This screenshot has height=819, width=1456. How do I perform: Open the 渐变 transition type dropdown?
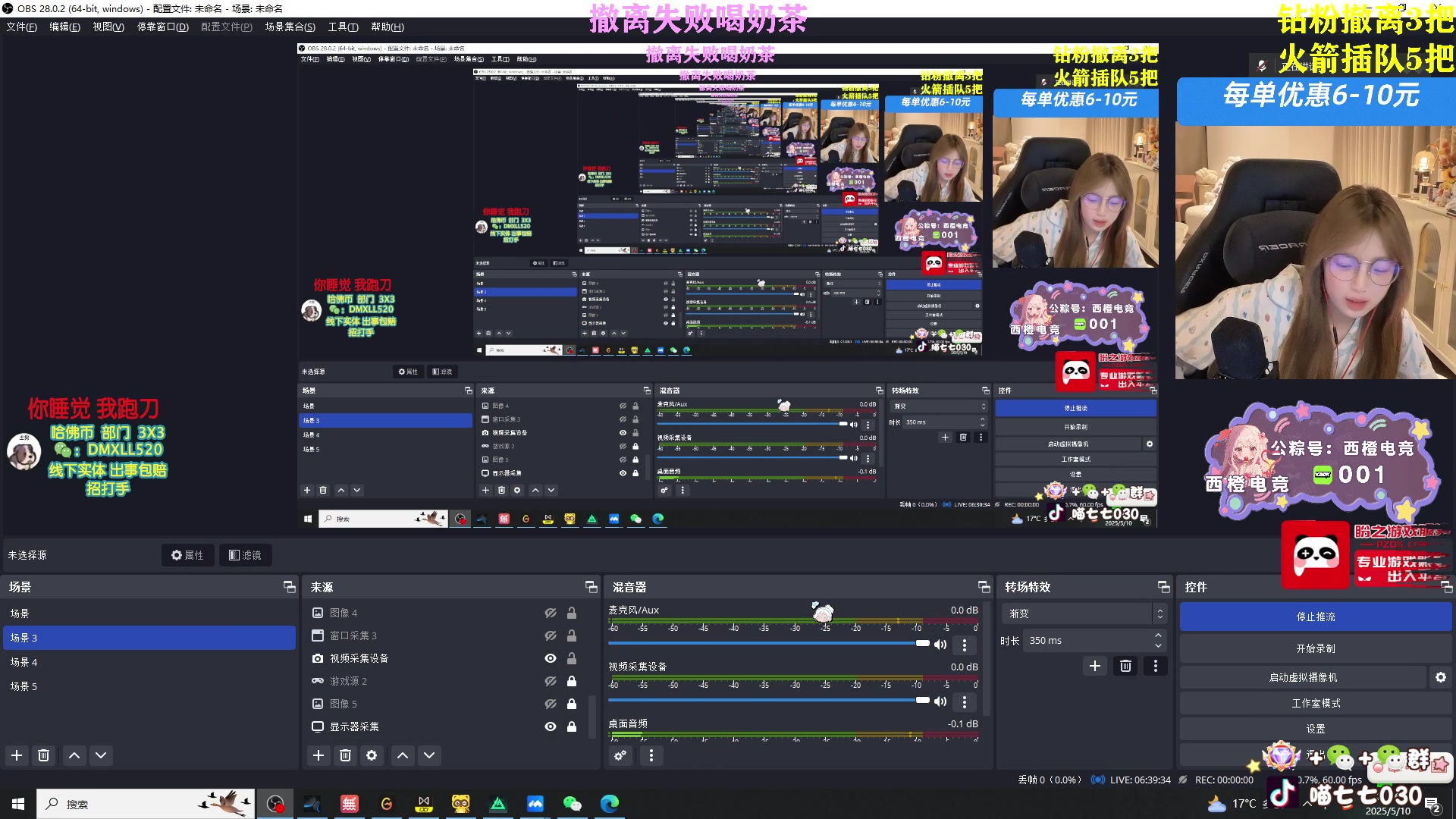pos(1084,613)
